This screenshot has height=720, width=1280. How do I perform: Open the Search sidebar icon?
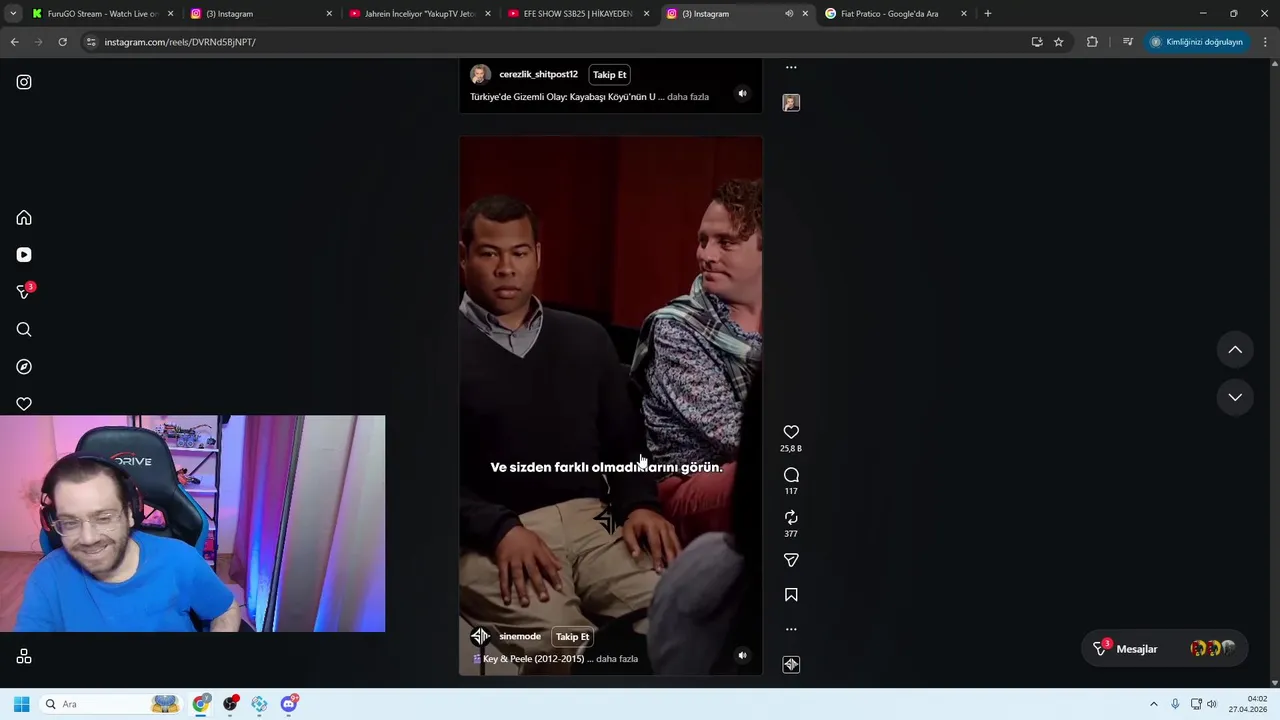pyautogui.click(x=24, y=330)
